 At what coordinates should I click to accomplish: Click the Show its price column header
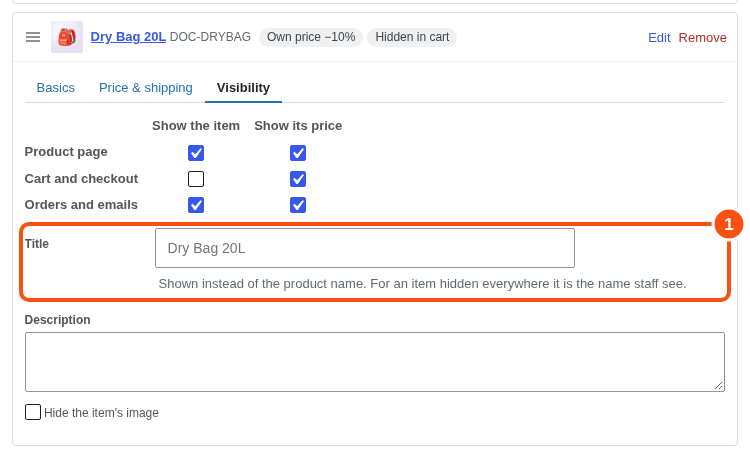pyautogui.click(x=298, y=126)
